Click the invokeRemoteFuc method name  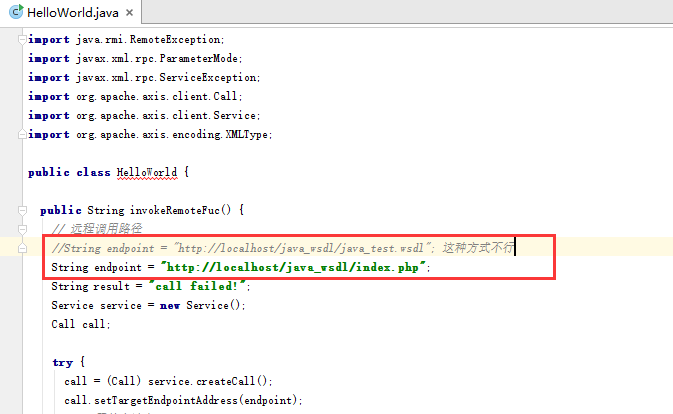(175, 210)
